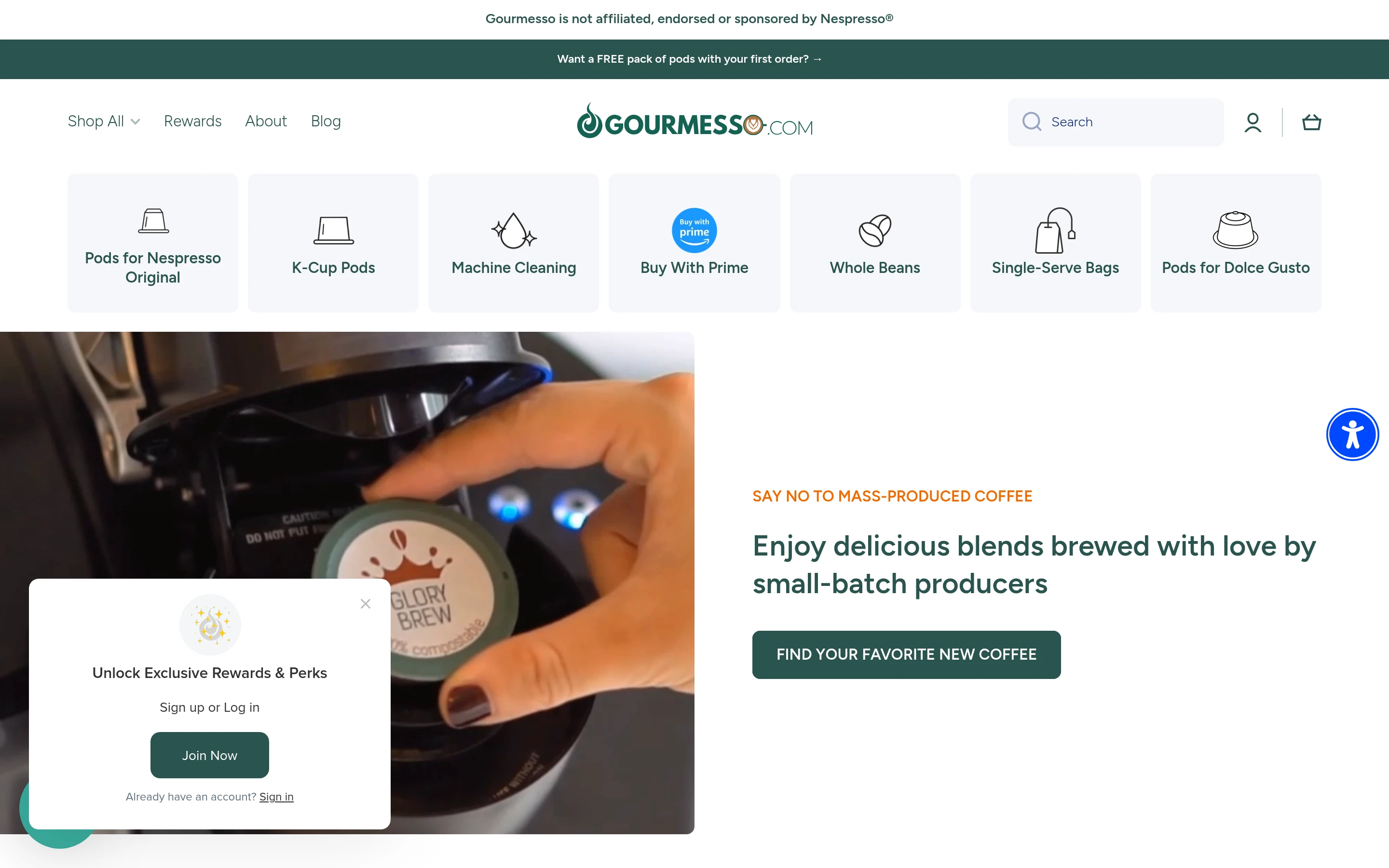Click the K-Cup pod icon
The image size is (1389, 868).
click(x=333, y=230)
